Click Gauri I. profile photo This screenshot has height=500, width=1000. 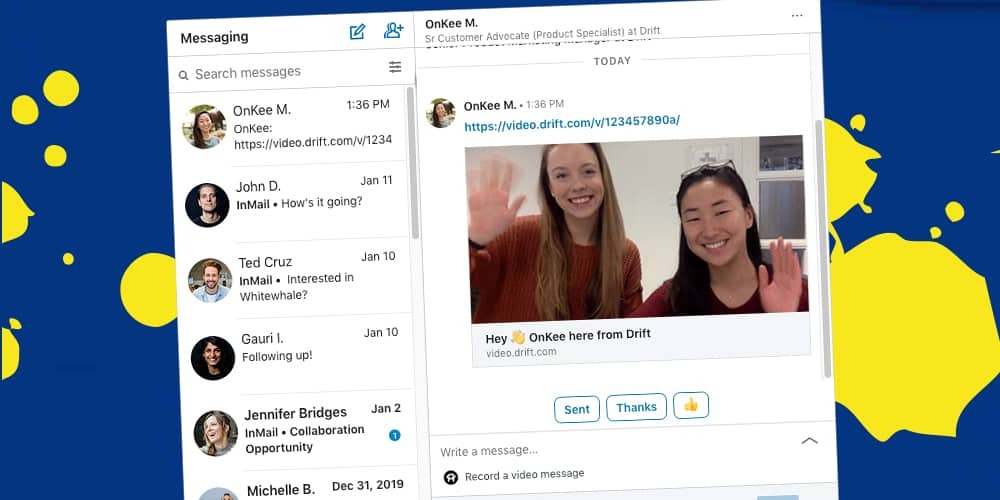pyautogui.click(x=213, y=358)
